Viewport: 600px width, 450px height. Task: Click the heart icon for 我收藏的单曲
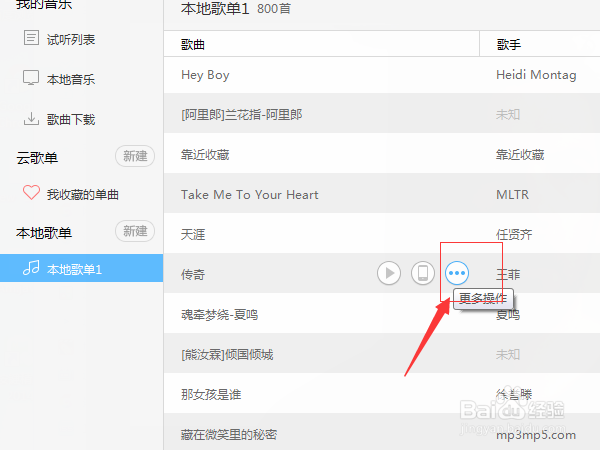click(x=31, y=192)
